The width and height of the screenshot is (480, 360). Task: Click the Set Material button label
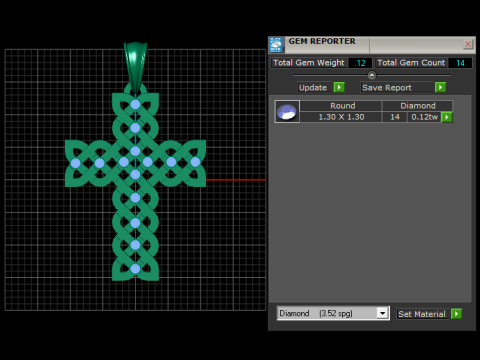422,314
